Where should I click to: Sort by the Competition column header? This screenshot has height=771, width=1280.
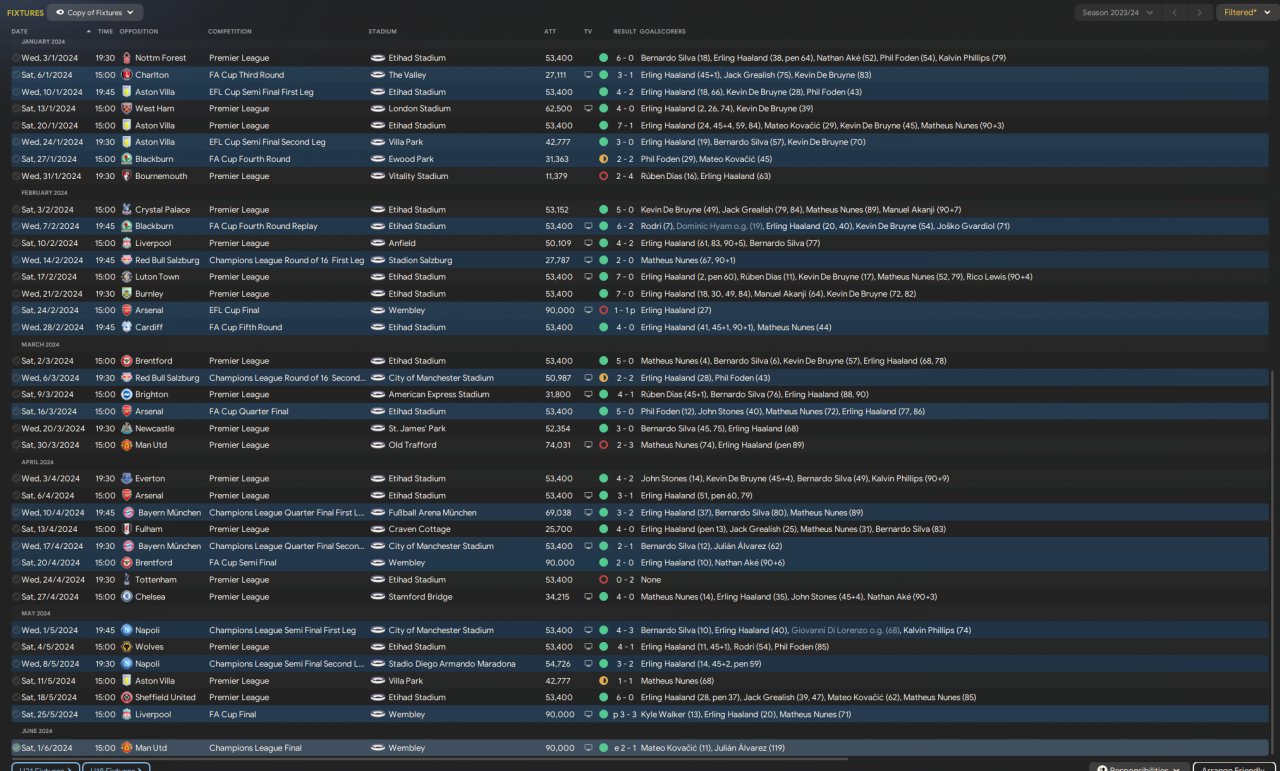[x=230, y=32]
